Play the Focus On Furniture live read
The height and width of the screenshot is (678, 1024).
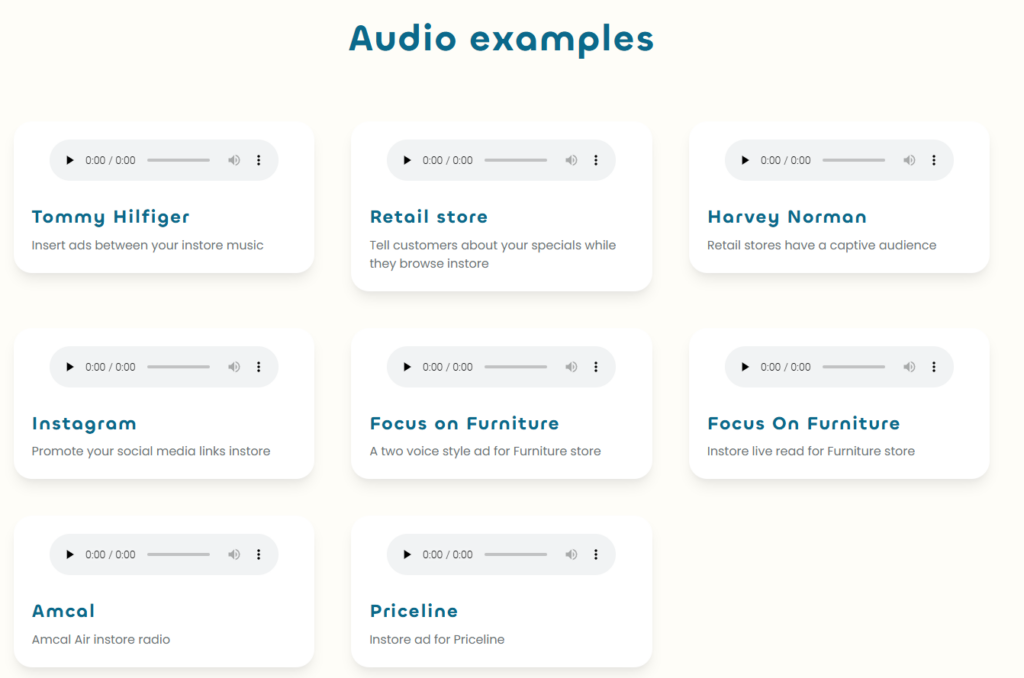745,367
